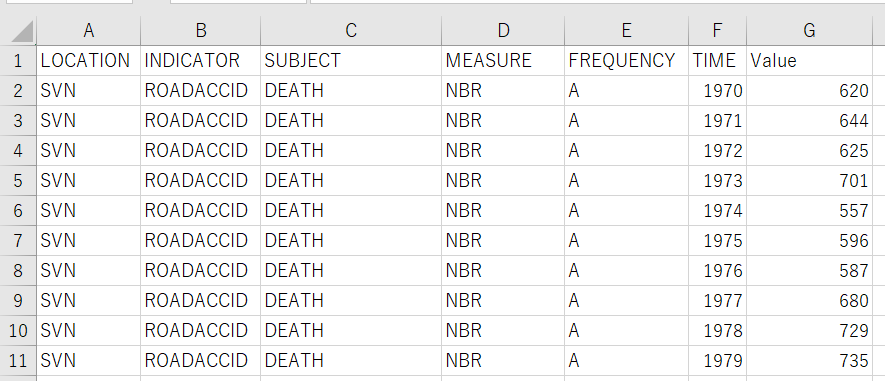Image resolution: width=885 pixels, height=381 pixels.
Task: Select row 11 header
Action: click(18, 361)
